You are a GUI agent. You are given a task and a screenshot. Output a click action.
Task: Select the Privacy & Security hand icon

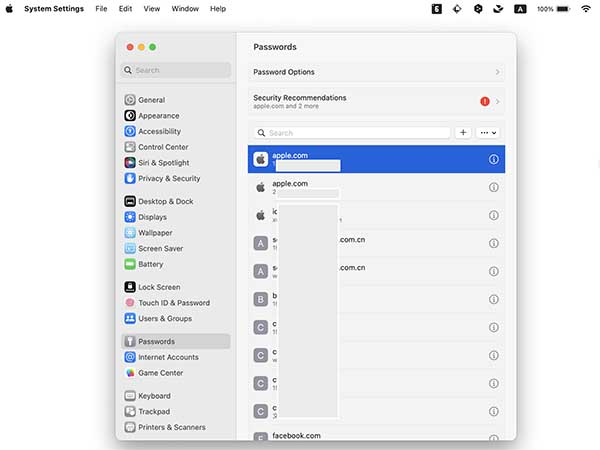point(130,178)
